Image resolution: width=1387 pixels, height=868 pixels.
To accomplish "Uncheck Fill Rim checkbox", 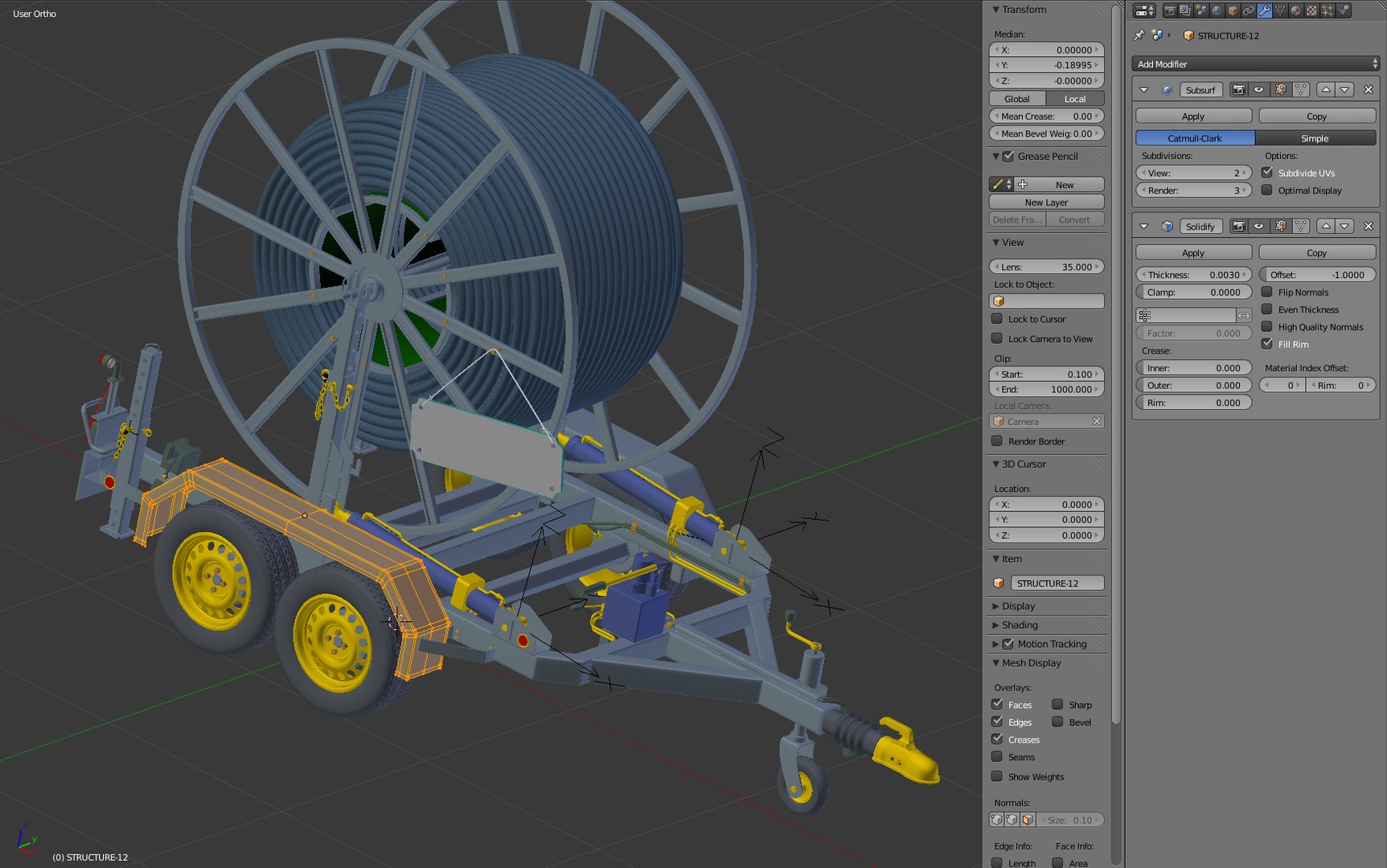I will [x=1266, y=344].
